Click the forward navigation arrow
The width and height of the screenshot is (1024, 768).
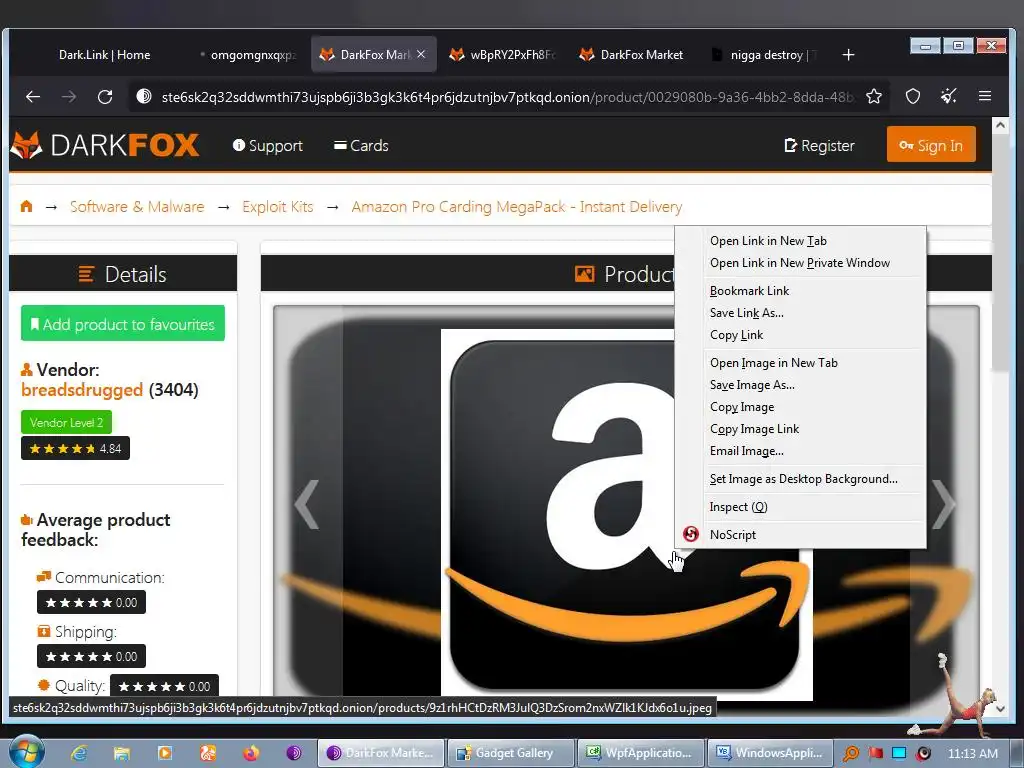[x=69, y=97]
